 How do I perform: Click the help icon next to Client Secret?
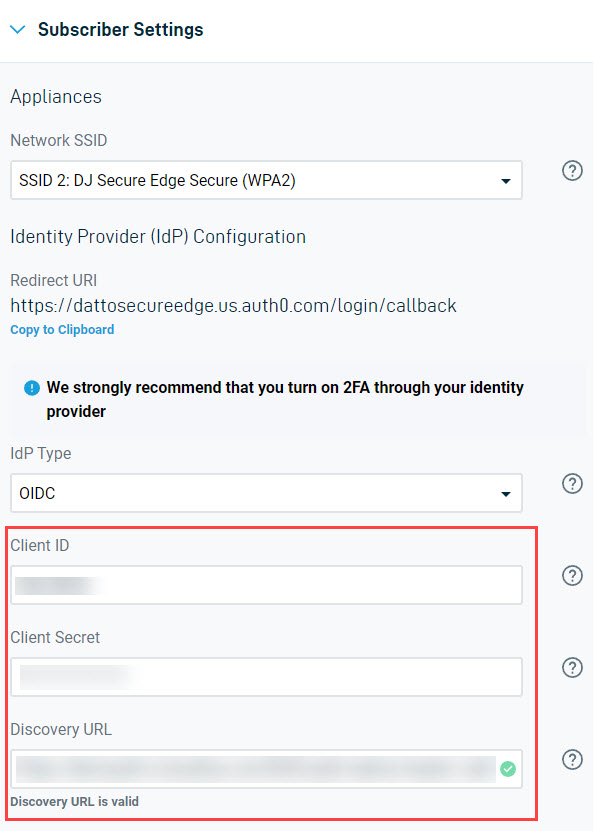[x=572, y=667]
